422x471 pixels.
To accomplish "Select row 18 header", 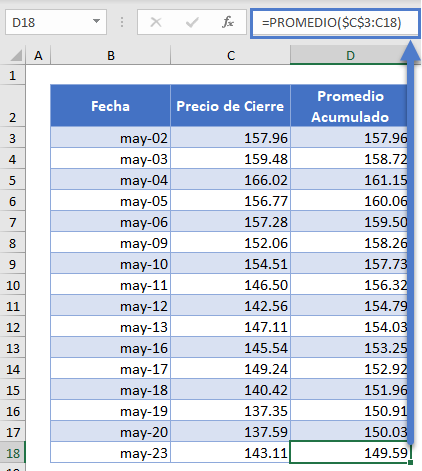I will click(12, 453).
